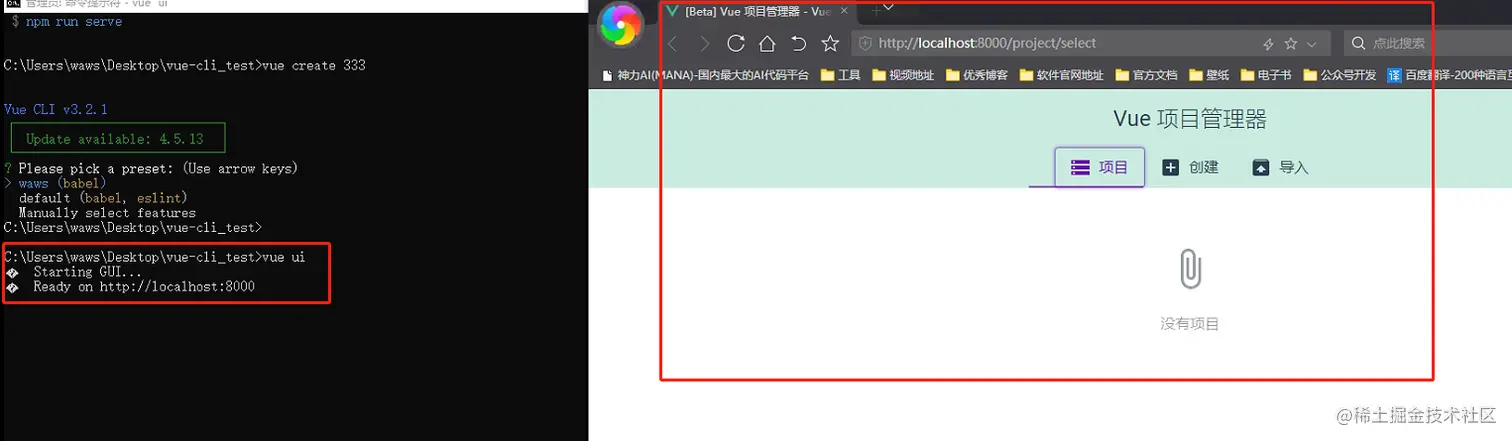
Task: Click the 没有项目 text
Action: point(1190,324)
